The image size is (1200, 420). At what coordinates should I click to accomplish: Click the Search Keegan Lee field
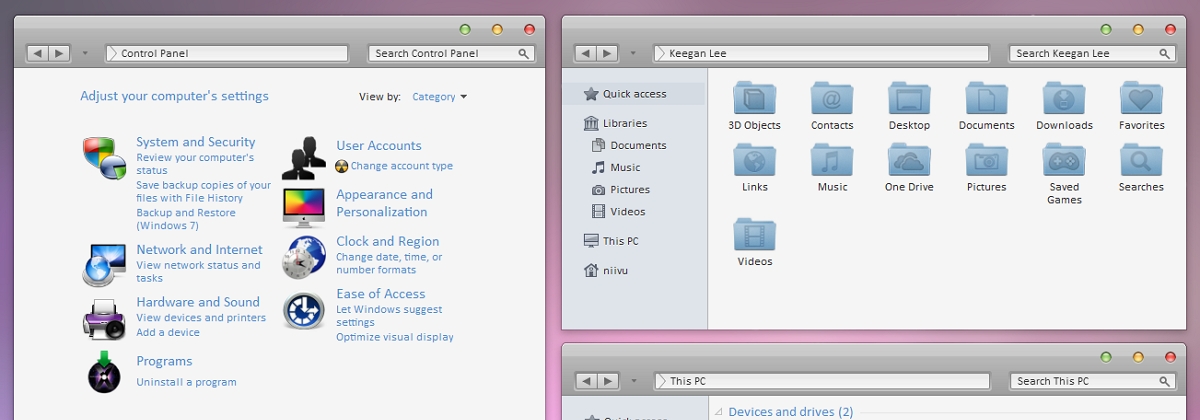(x=1092, y=54)
